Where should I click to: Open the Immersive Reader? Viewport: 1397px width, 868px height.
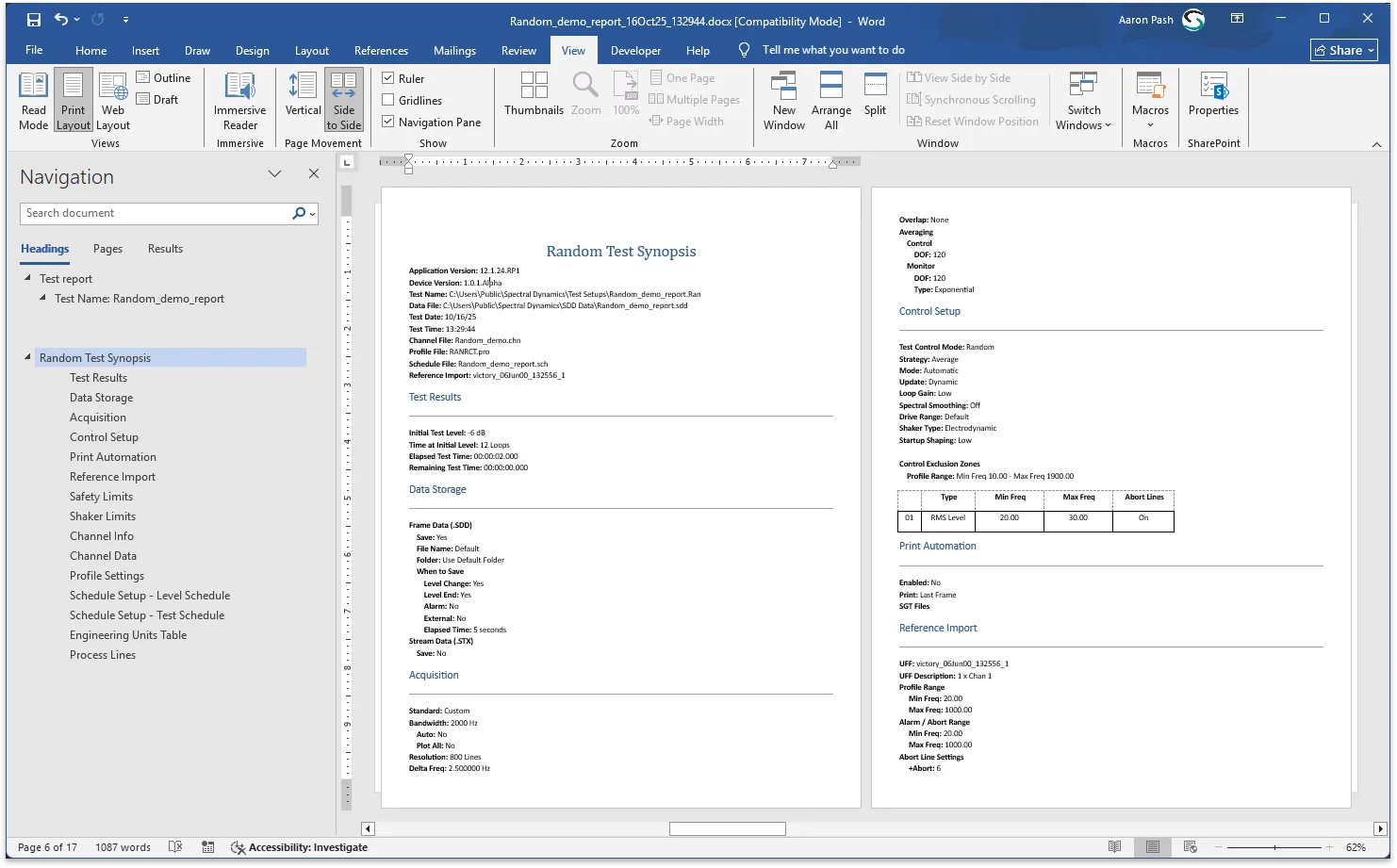click(x=239, y=99)
